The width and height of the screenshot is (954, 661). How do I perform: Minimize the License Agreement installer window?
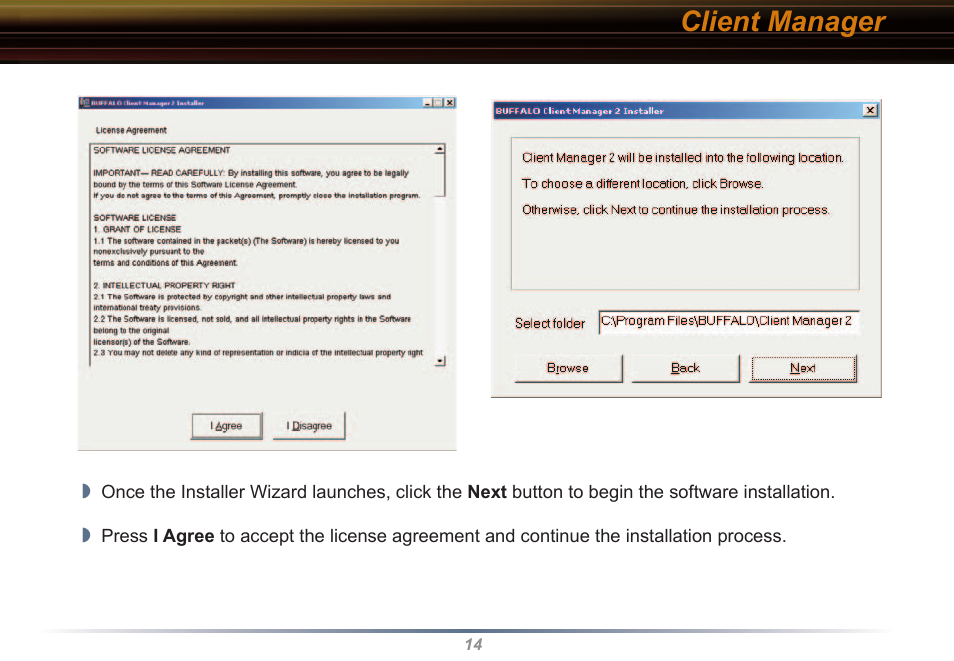click(427, 103)
